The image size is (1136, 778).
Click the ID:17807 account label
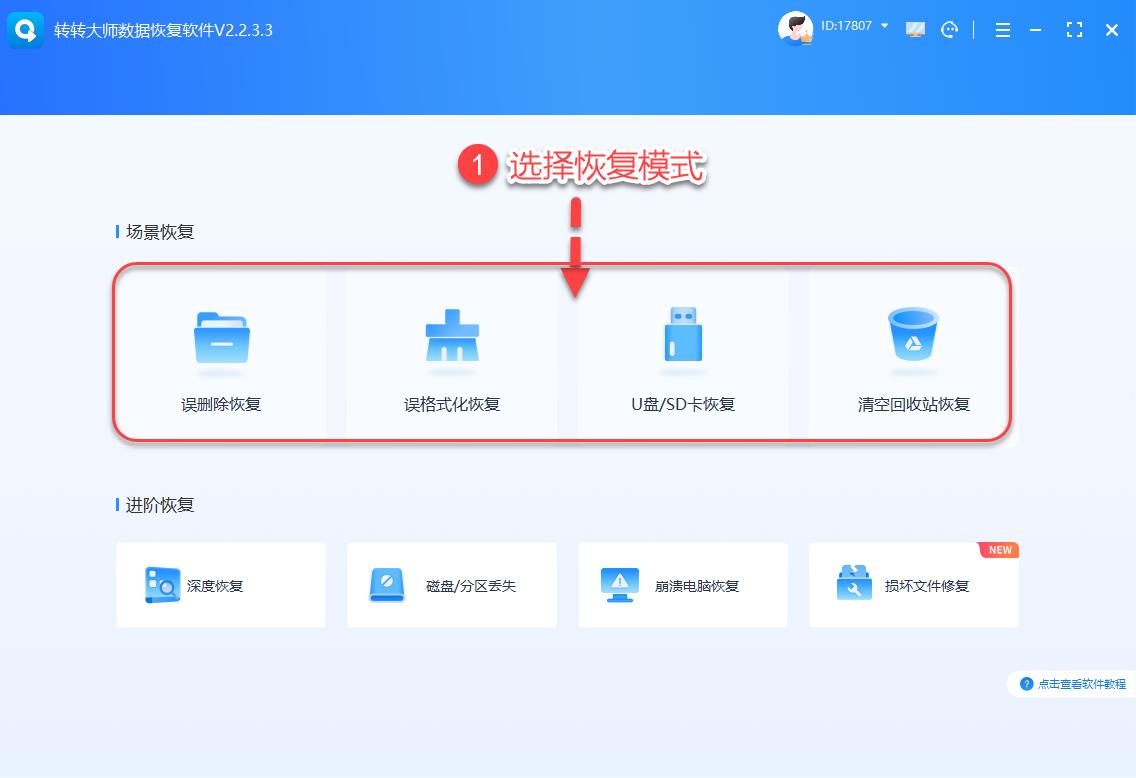[x=849, y=27]
